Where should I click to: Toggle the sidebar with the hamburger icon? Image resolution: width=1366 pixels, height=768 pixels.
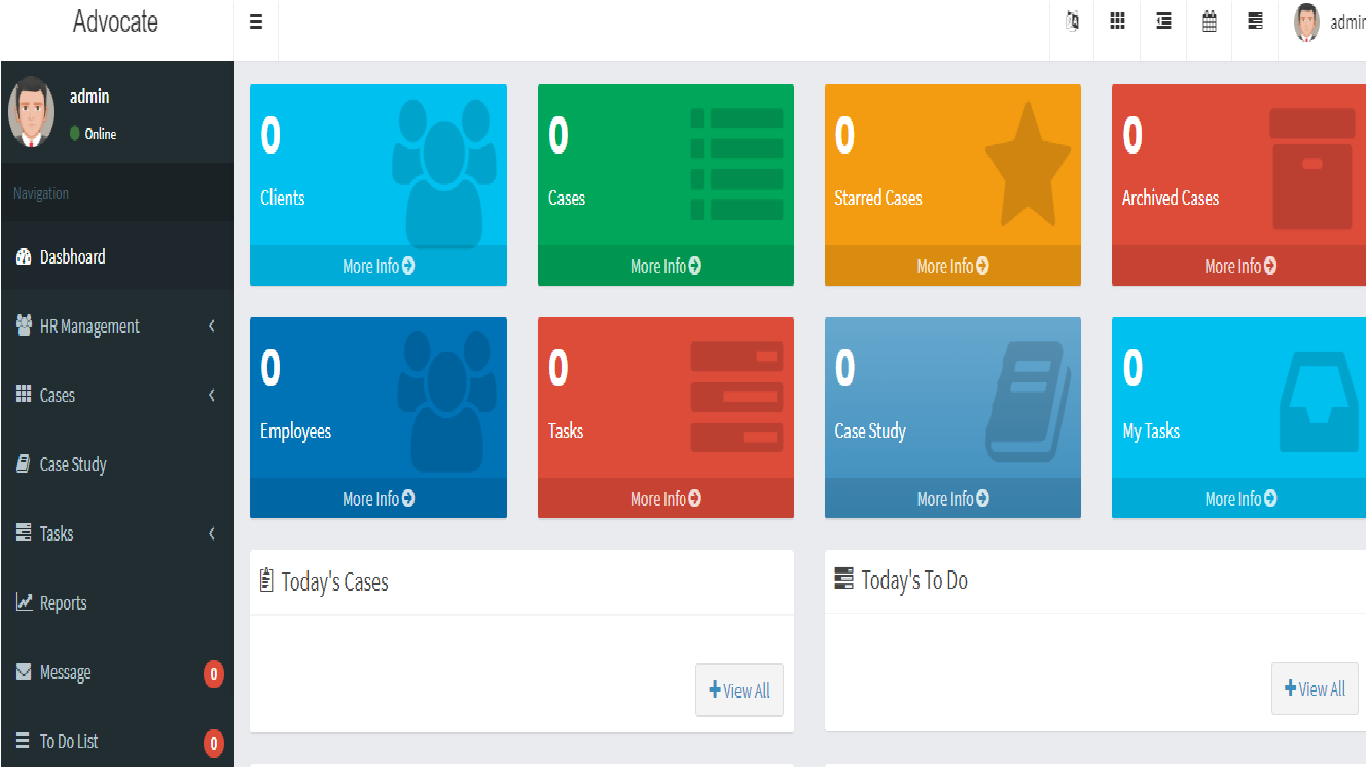pos(256,22)
